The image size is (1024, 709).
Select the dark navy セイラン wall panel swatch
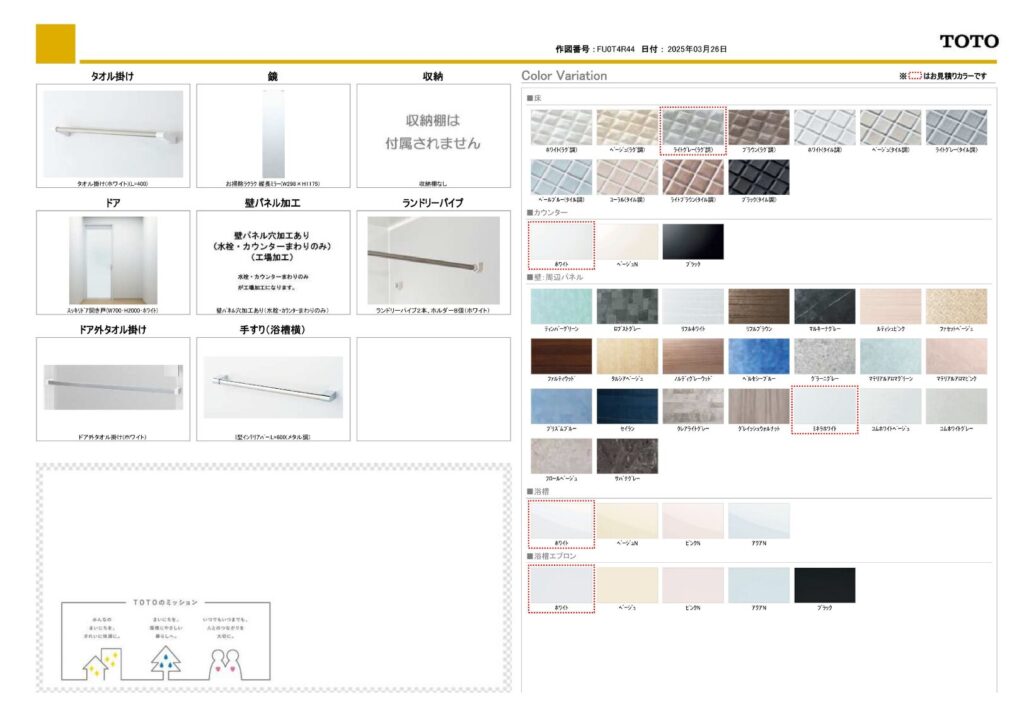click(627, 406)
